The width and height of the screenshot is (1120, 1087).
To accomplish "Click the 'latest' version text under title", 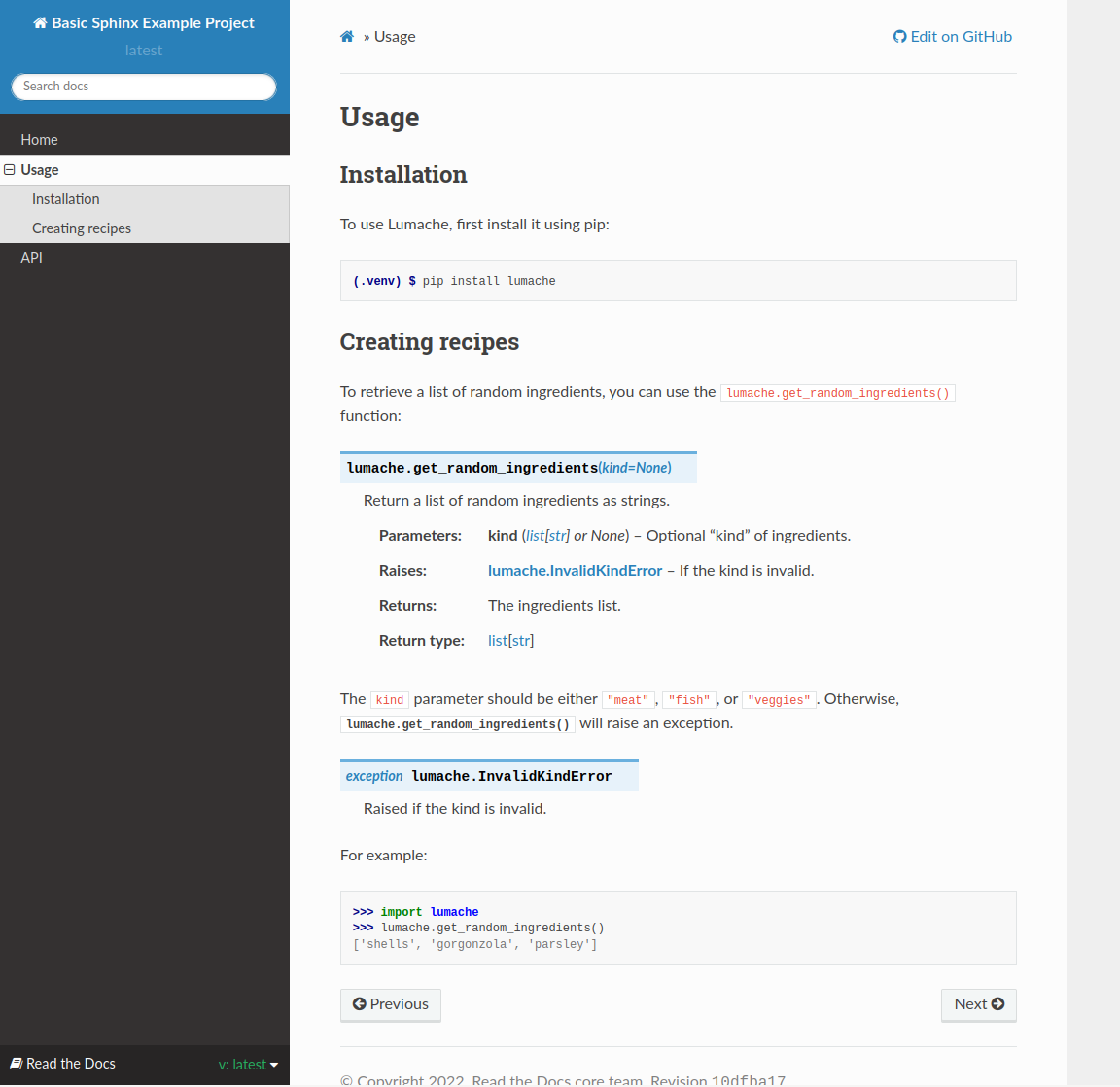I will click(x=144, y=51).
